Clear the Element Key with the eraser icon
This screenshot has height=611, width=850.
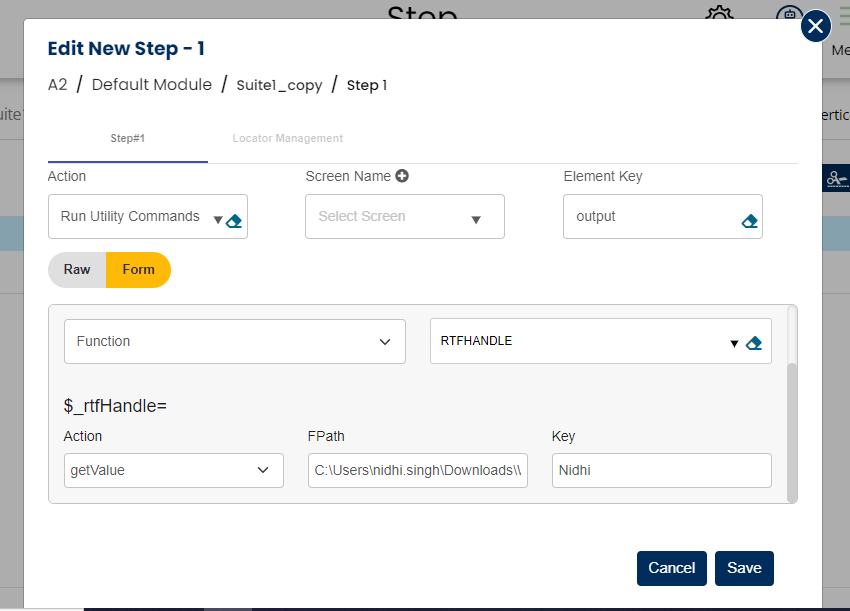749,221
